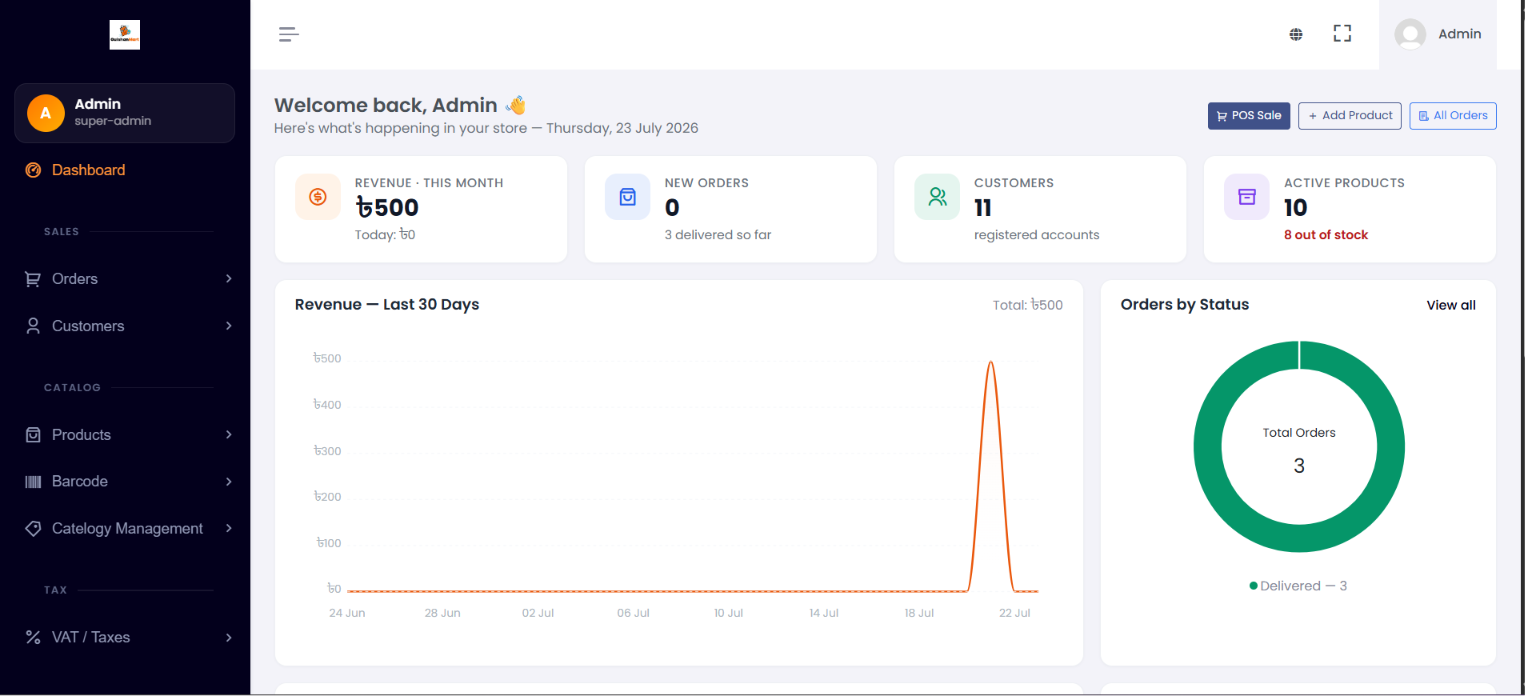Click the revenue dollar coin icon

318,197
